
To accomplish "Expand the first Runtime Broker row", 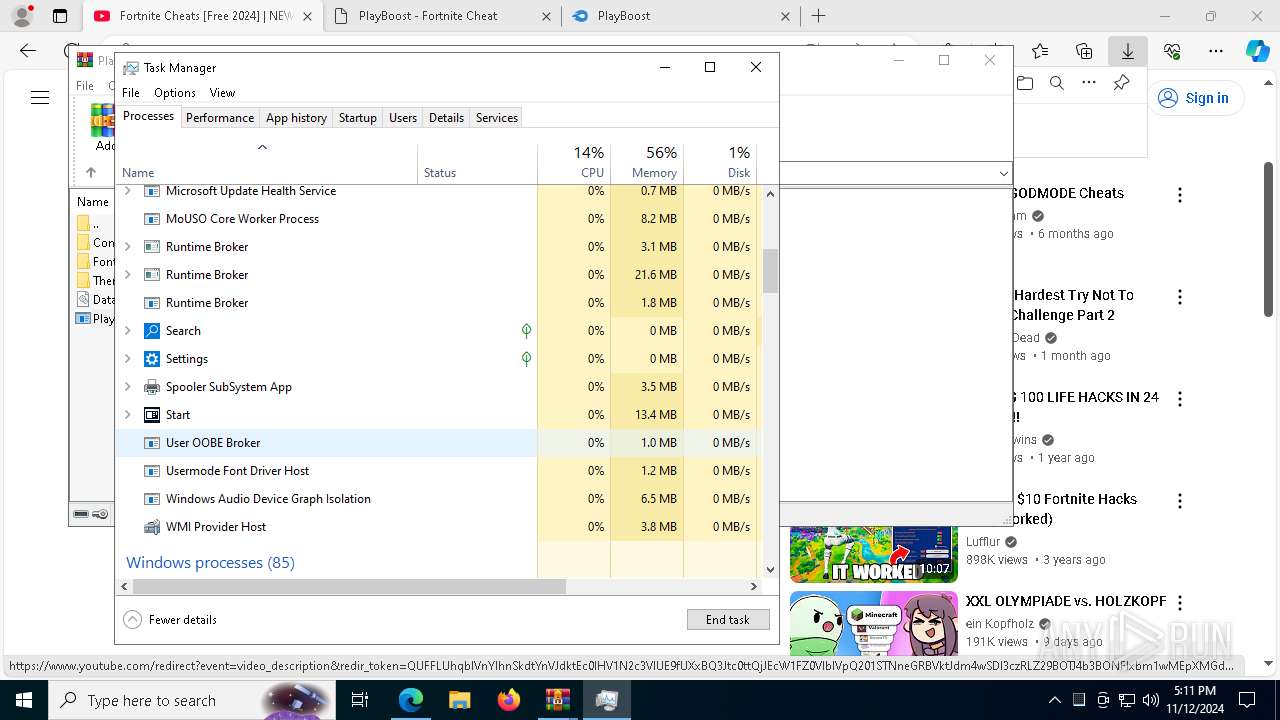I will click(127, 247).
